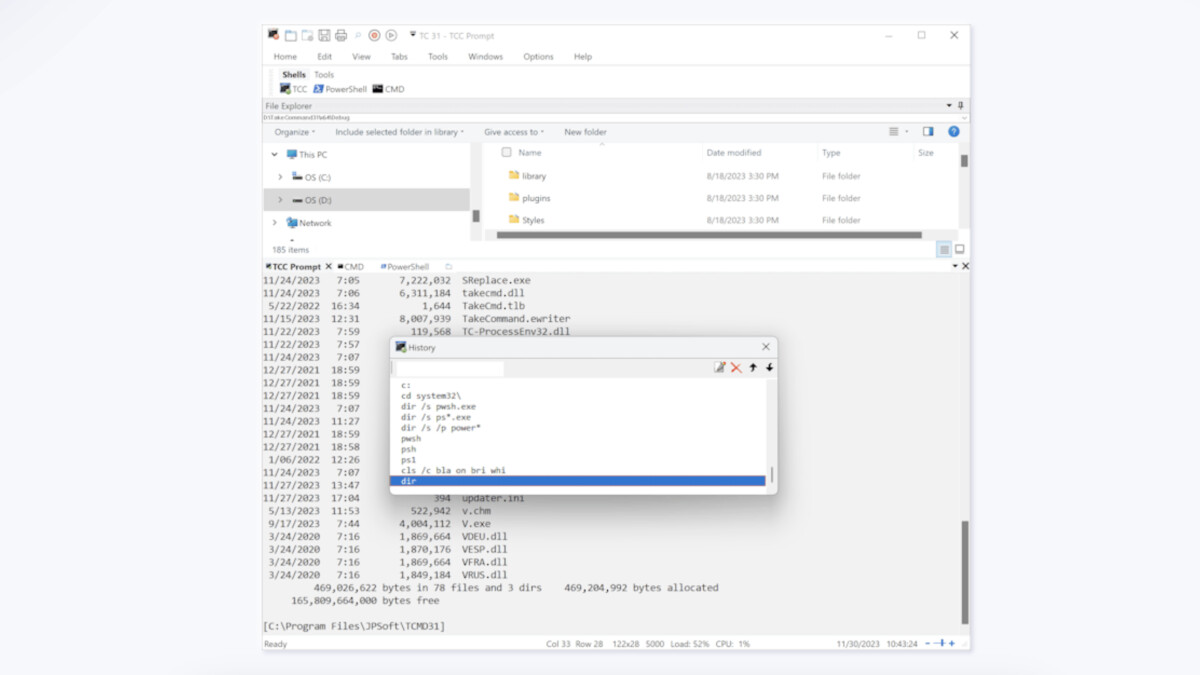Close the TCC Prompt tab
The image size is (1200, 675).
pos(328,267)
